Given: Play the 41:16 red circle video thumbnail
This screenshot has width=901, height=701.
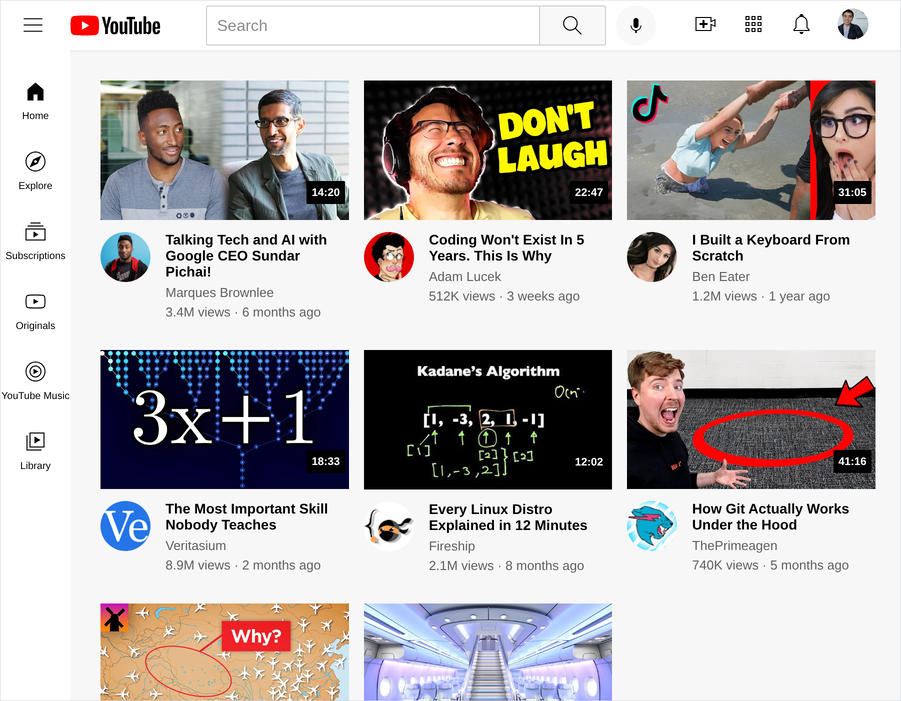Looking at the screenshot, I should [751, 419].
